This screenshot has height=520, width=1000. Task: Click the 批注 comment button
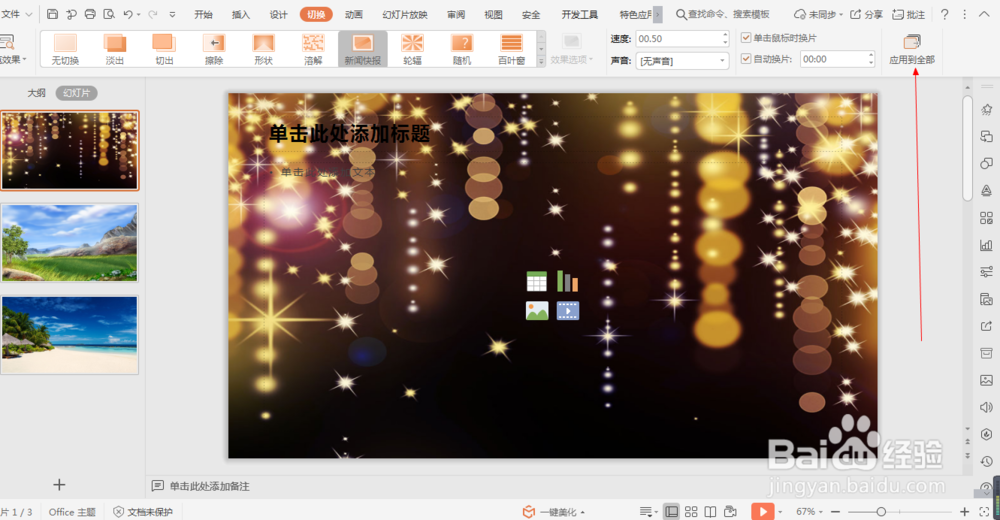pyautogui.click(x=908, y=14)
